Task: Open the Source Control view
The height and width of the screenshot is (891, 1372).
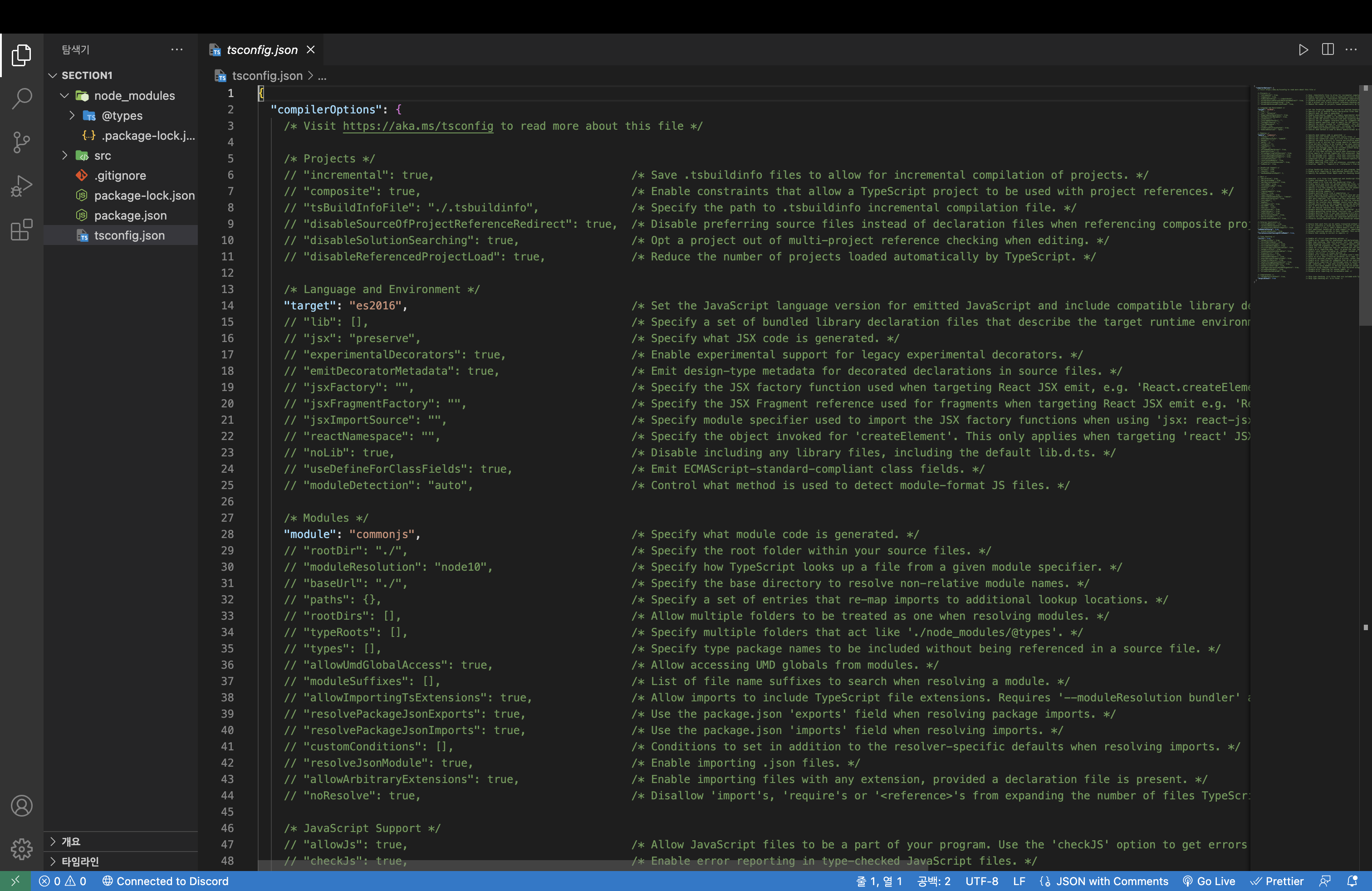Action: 21,142
